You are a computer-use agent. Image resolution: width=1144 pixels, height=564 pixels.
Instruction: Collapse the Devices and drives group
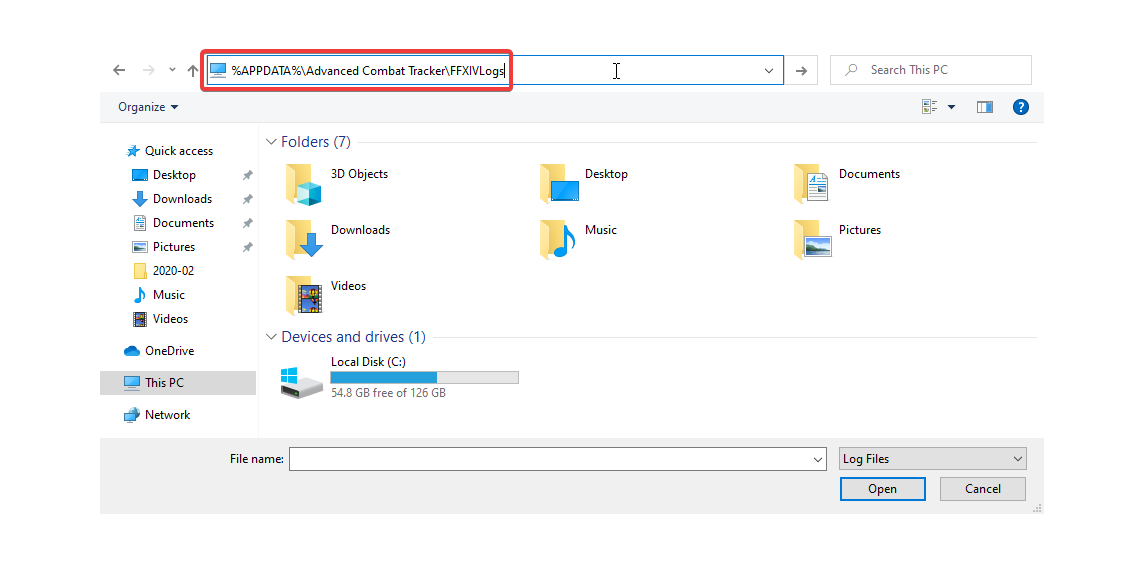pyautogui.click(x=271, y=336)
